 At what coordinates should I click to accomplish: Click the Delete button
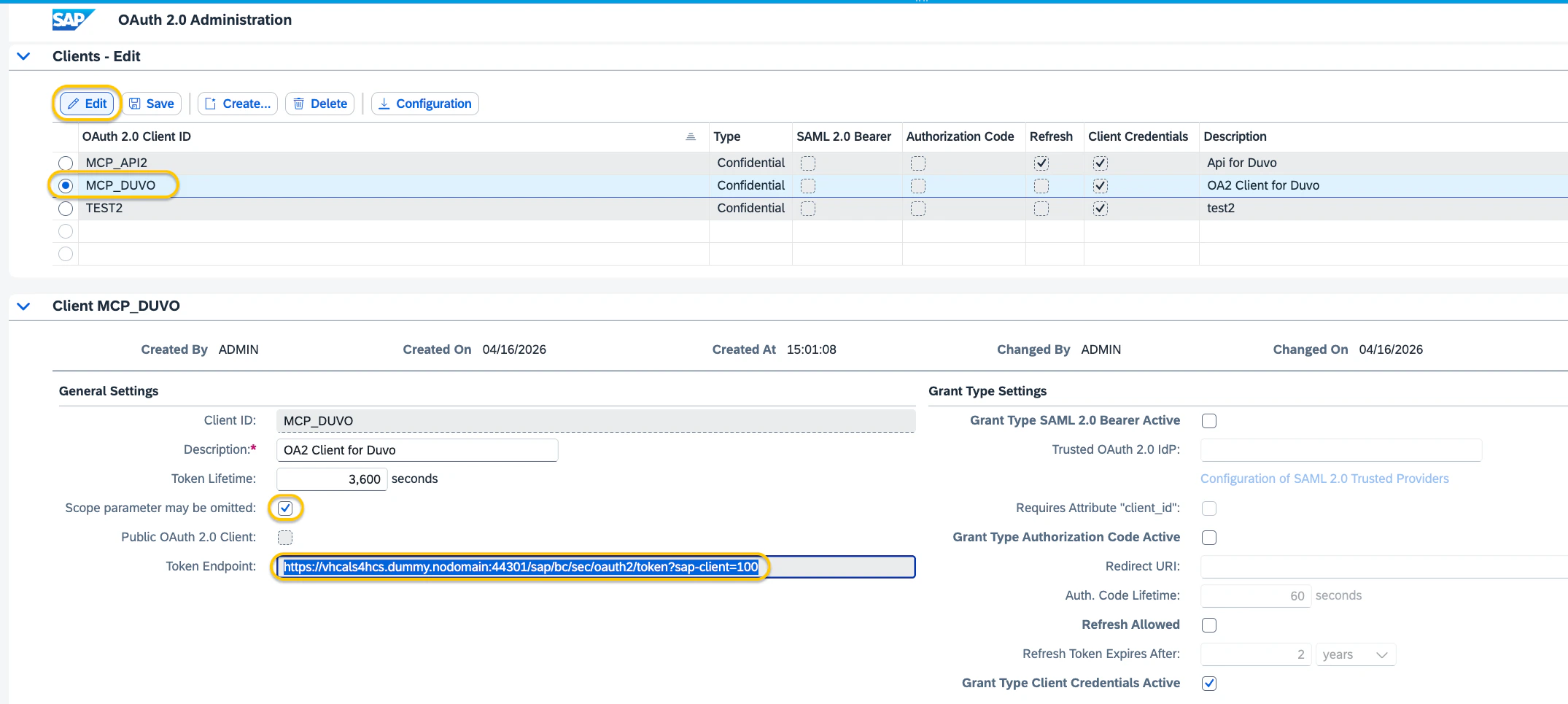320,104
